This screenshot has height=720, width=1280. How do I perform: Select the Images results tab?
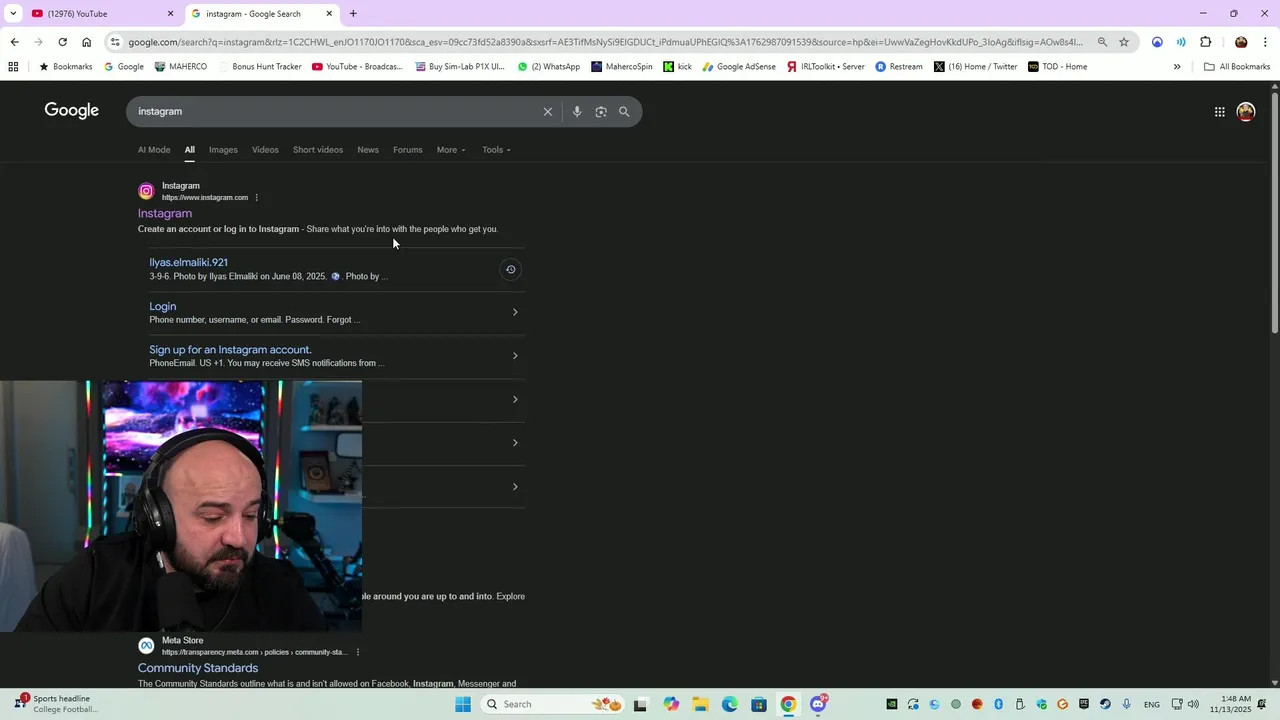(223, 150)
